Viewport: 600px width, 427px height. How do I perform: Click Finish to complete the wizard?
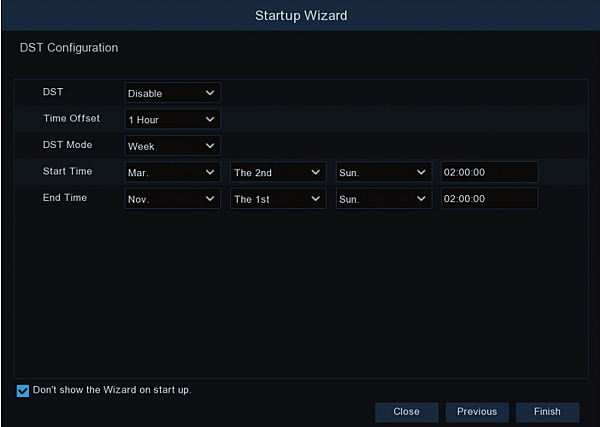(547, 411)
